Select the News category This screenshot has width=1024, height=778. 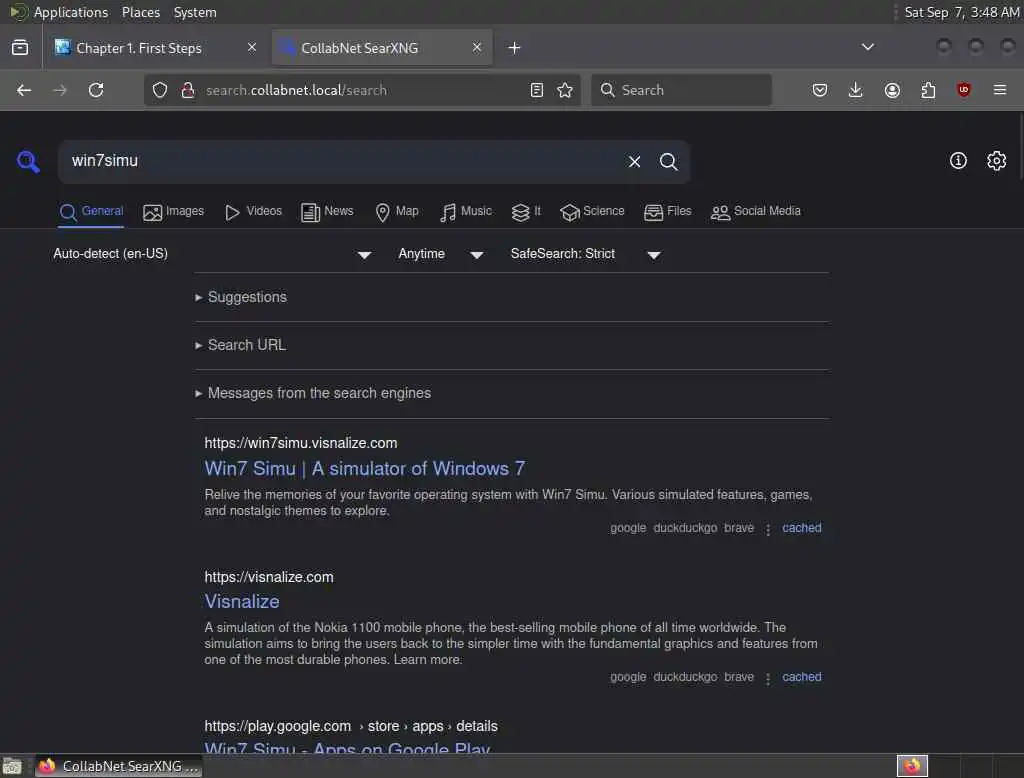327,212
